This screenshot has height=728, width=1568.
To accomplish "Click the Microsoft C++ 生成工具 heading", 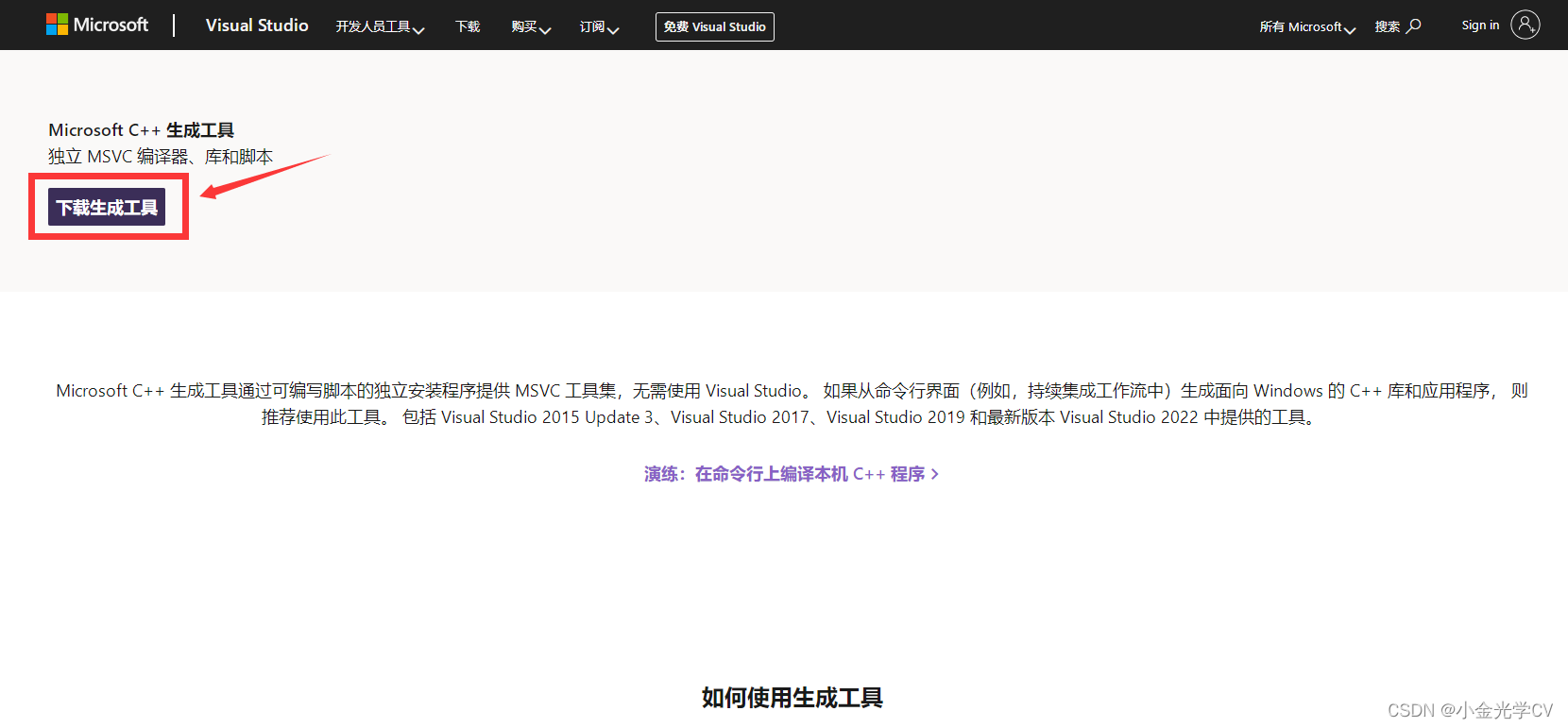I will click(x=142, y=130).
